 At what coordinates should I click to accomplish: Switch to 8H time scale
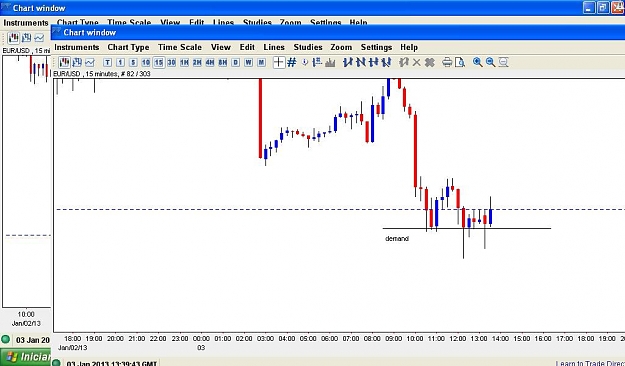pos(222,62)
